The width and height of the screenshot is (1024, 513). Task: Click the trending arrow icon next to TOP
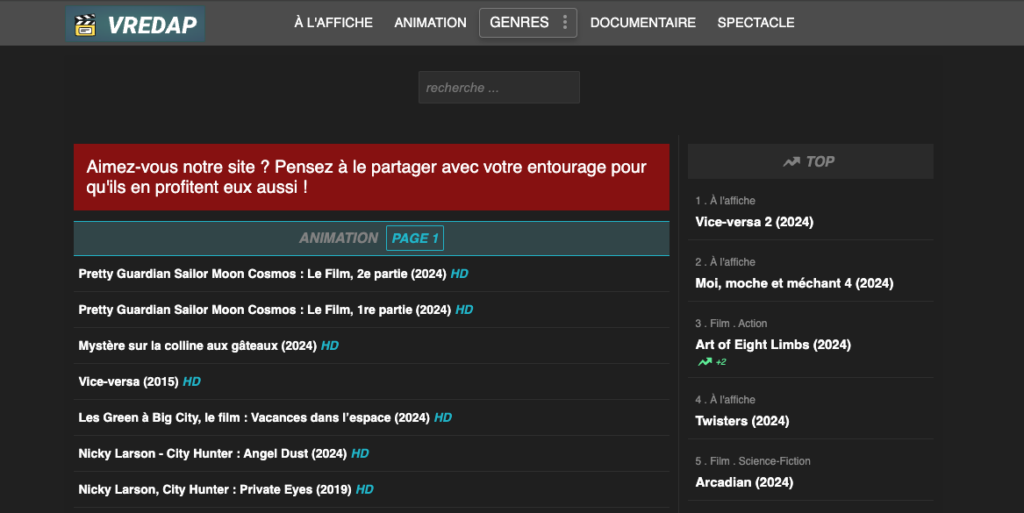(x=792, y=161)
